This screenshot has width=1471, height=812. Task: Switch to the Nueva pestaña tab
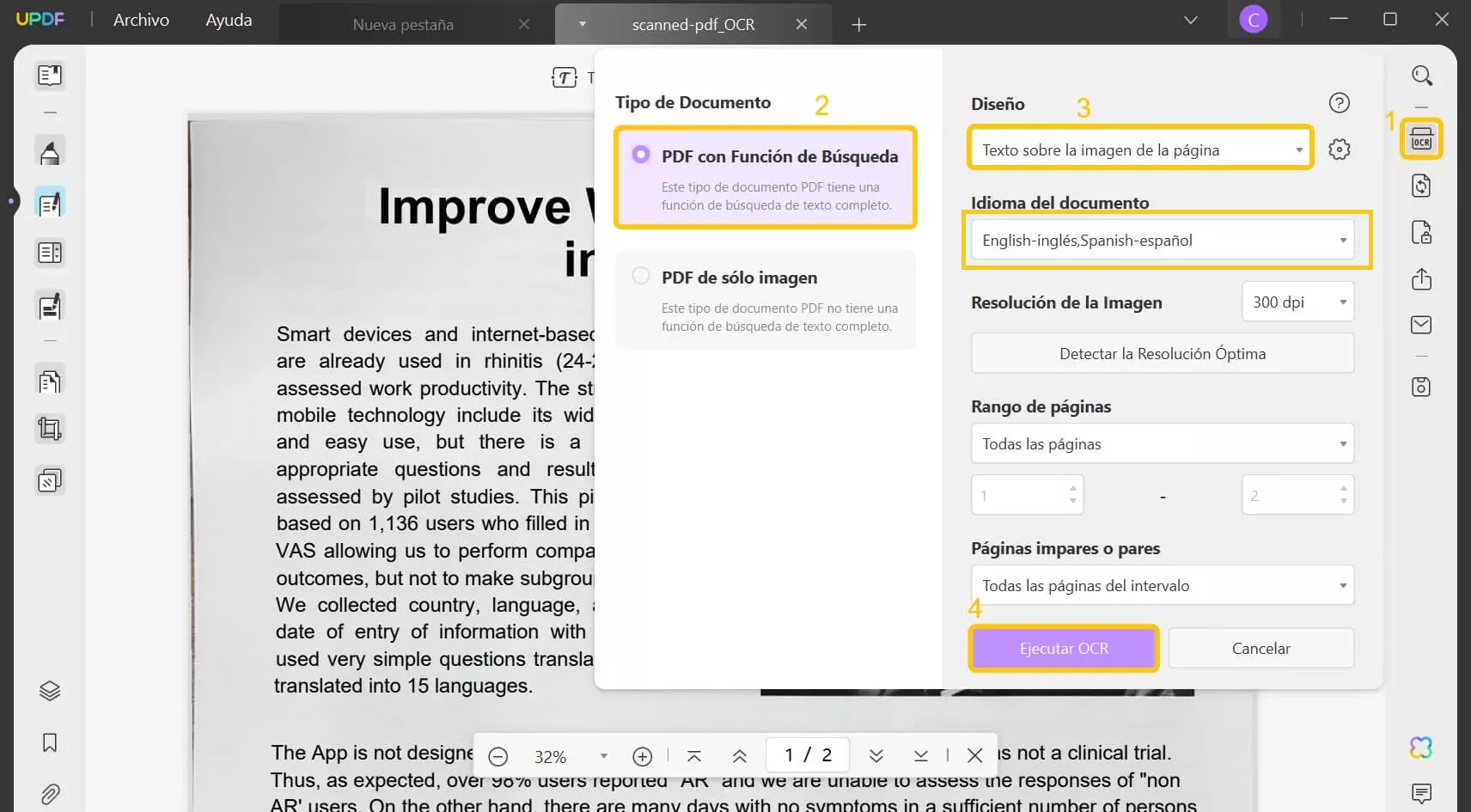[x=402, y=25]
